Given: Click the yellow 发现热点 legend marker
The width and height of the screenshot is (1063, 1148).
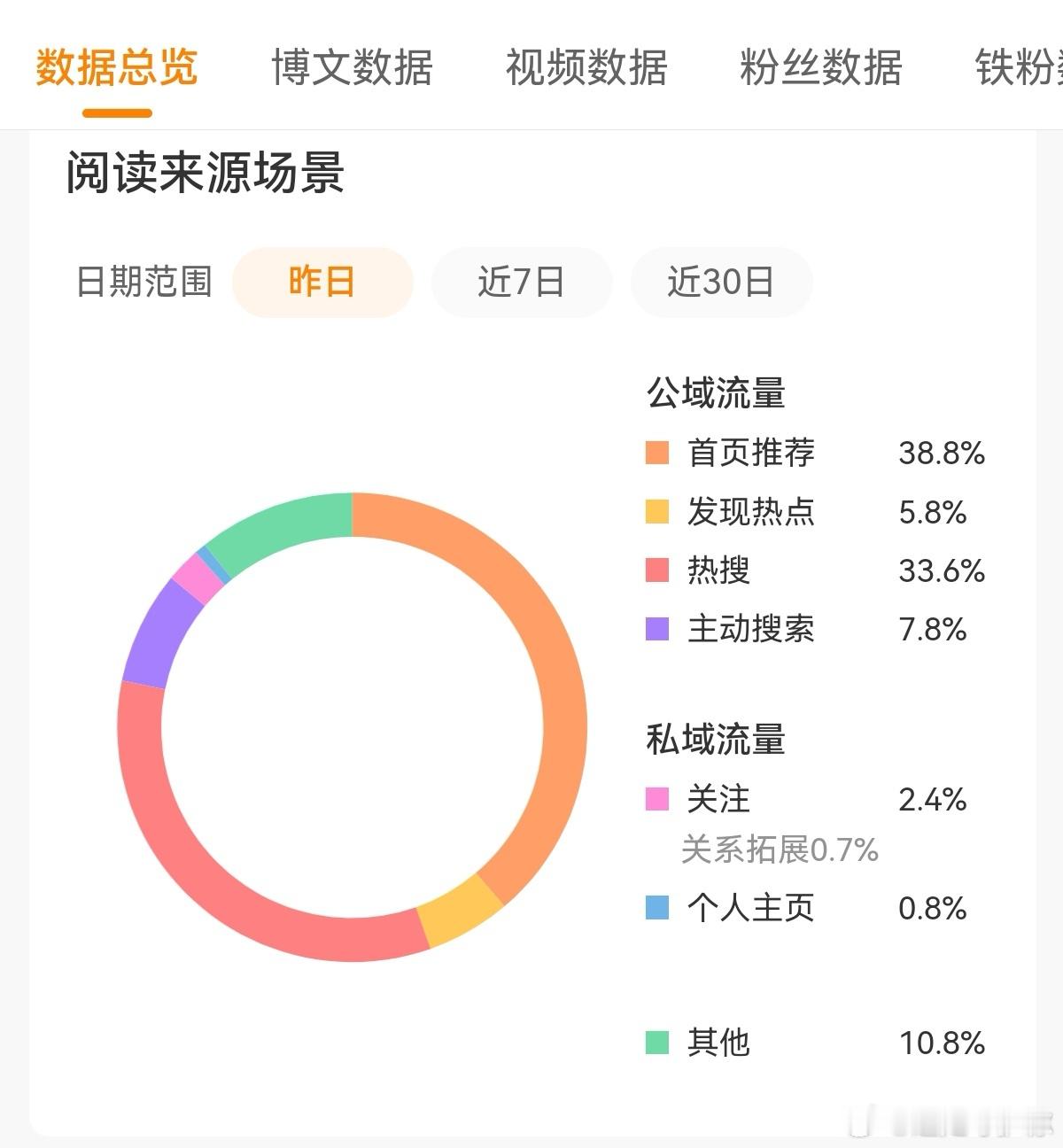Looking at the screenshot, I should point(656,512).
